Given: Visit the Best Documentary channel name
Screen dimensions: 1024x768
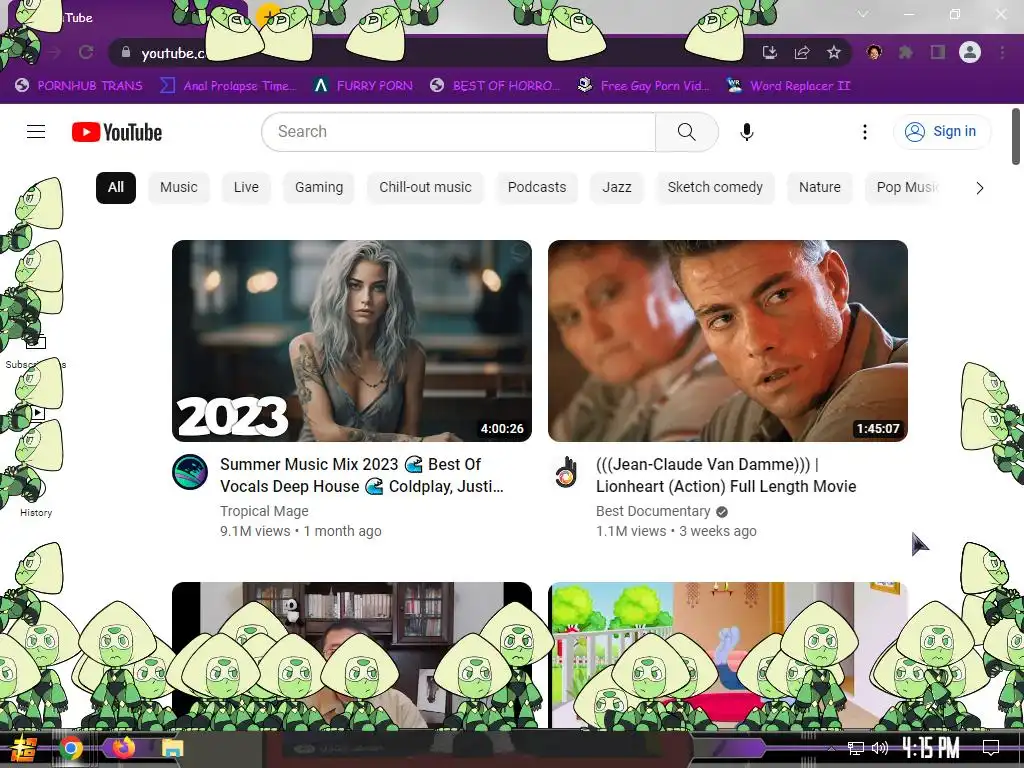Looking at the screenshot, I should click(653, 511).
